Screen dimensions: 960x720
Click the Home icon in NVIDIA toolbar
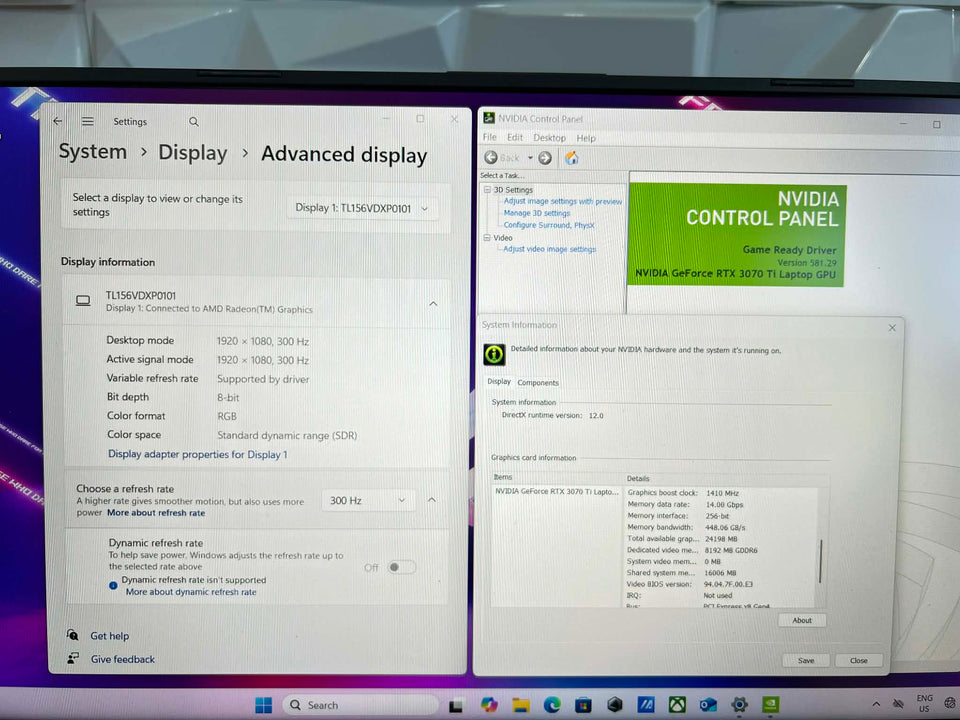[x=572, y=158]
